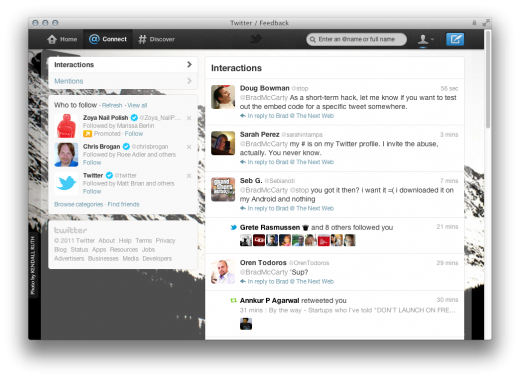Dismiss Twitter account suggestion

click(189, 176)
